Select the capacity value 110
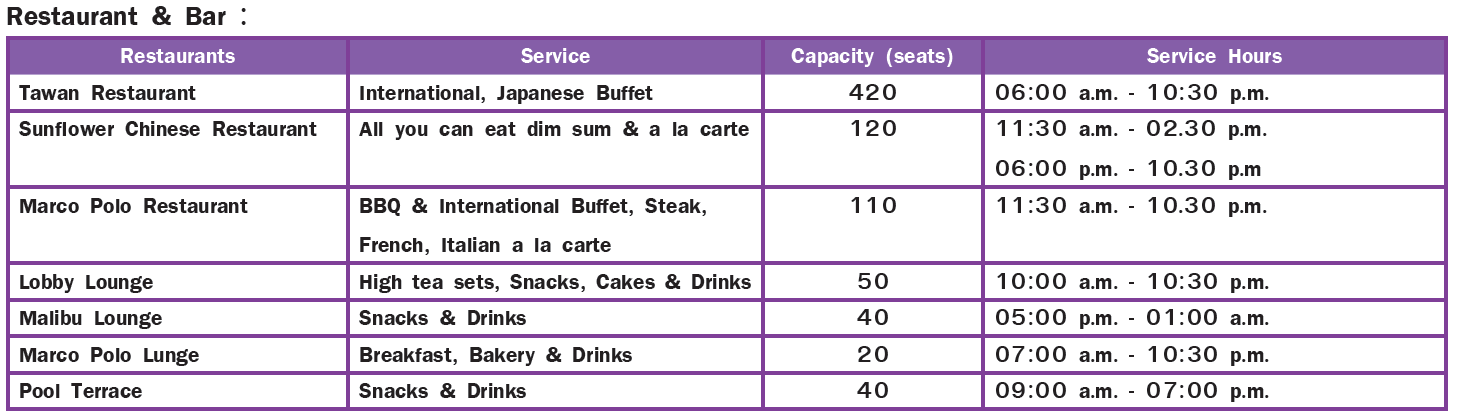The height and width of the screenshot is (417, 1457). [x=873, y=206]
